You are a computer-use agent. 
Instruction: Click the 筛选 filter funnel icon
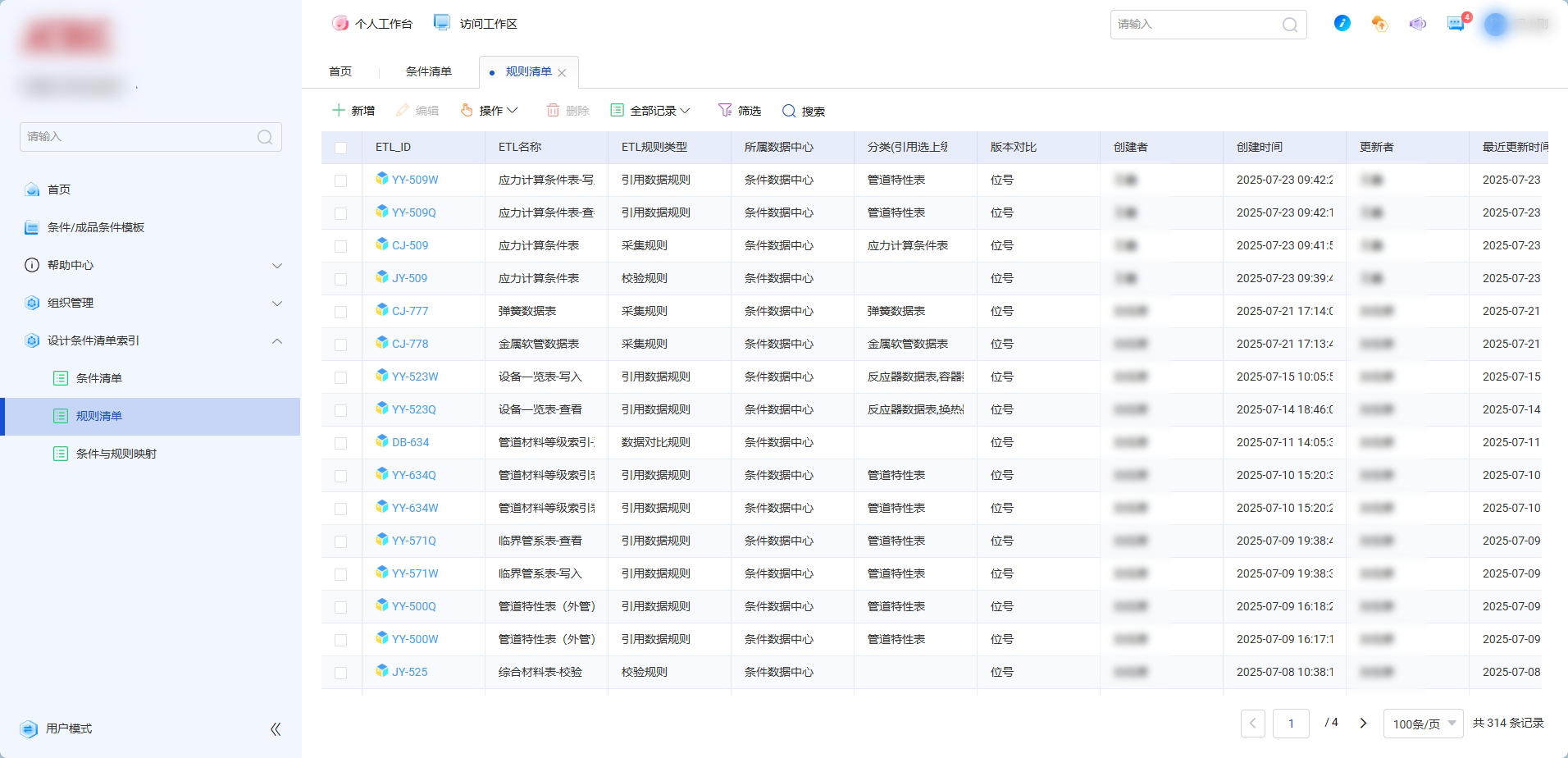(725, 110)
